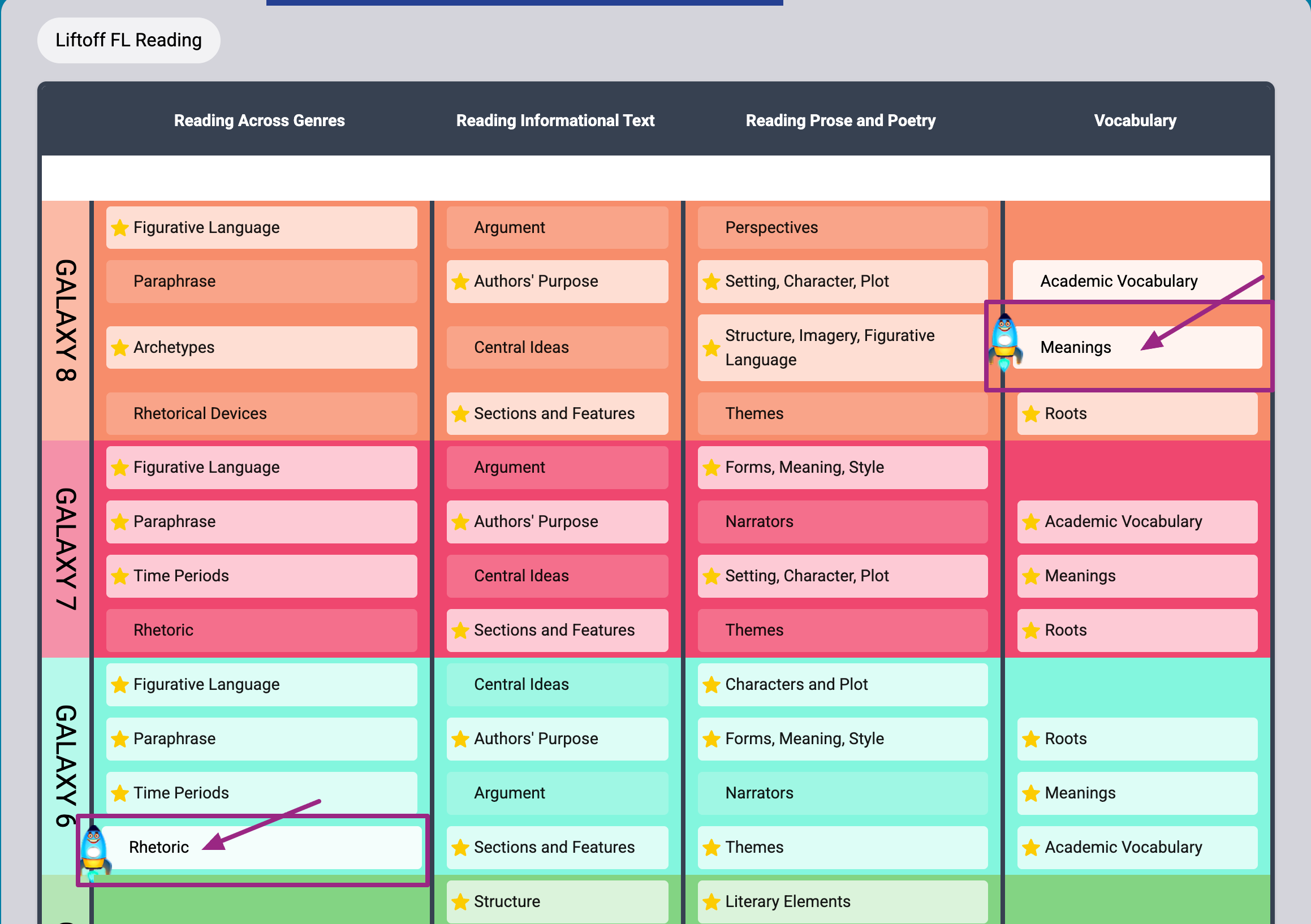Select the Vocabulary column header
Viewport: 1311px width, 924px height.
tap(1135, 120)
